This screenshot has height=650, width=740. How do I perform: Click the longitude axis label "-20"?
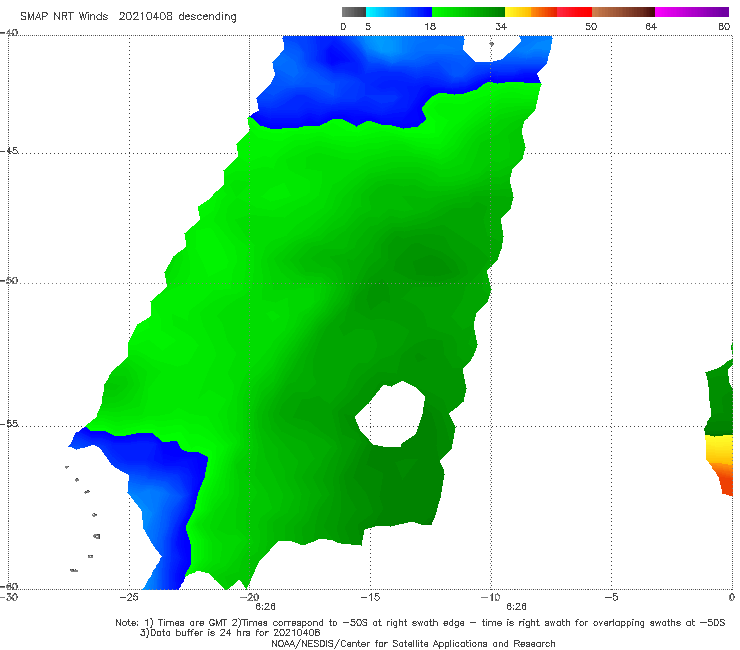(250, 597)
